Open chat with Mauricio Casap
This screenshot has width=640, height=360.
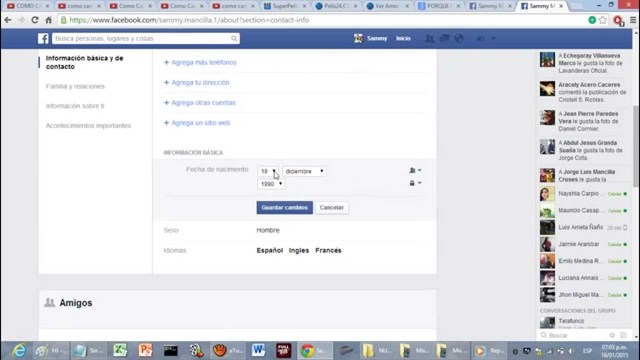(583, 210)
